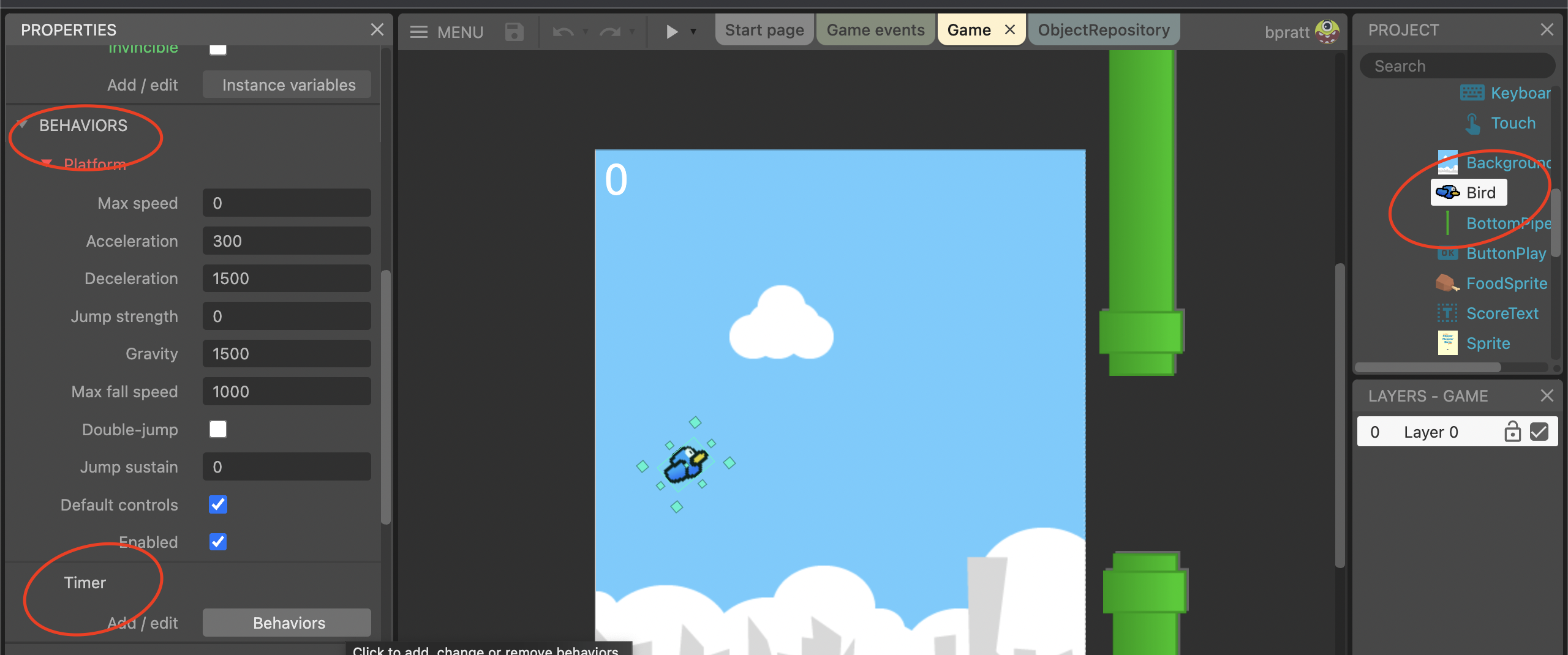The width and height of the screenshot is (1568, 655).
Task: Switch to the Game events tab
Action: click(x=876, y=30)
